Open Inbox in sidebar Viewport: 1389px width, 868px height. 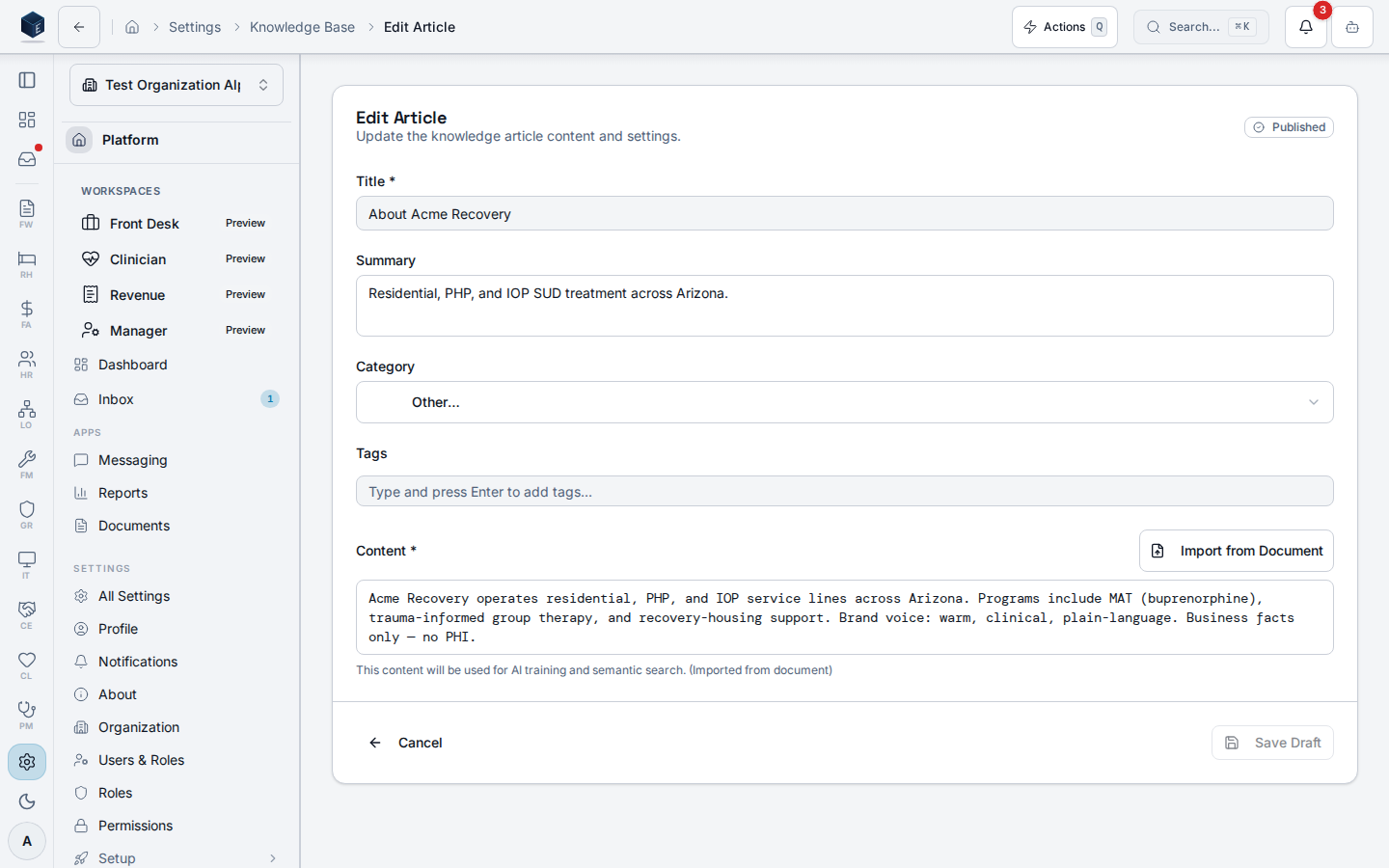point(177,399)
